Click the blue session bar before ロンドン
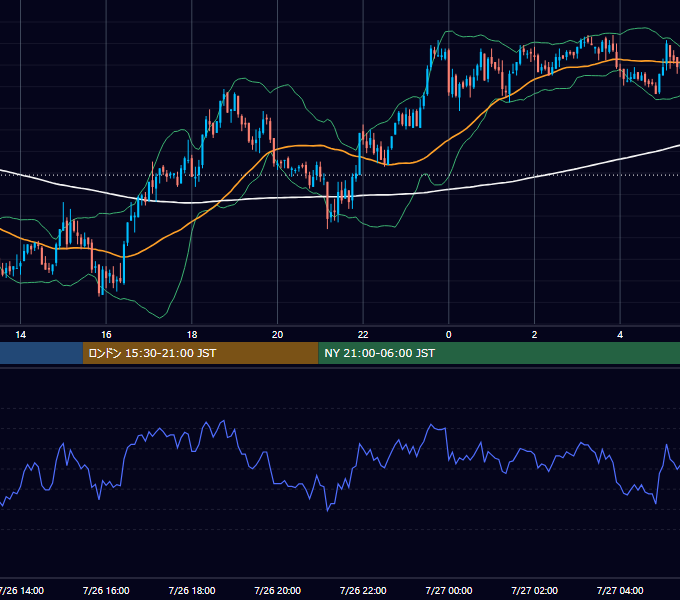The image size is (680, 600). (x=41, y=353)
